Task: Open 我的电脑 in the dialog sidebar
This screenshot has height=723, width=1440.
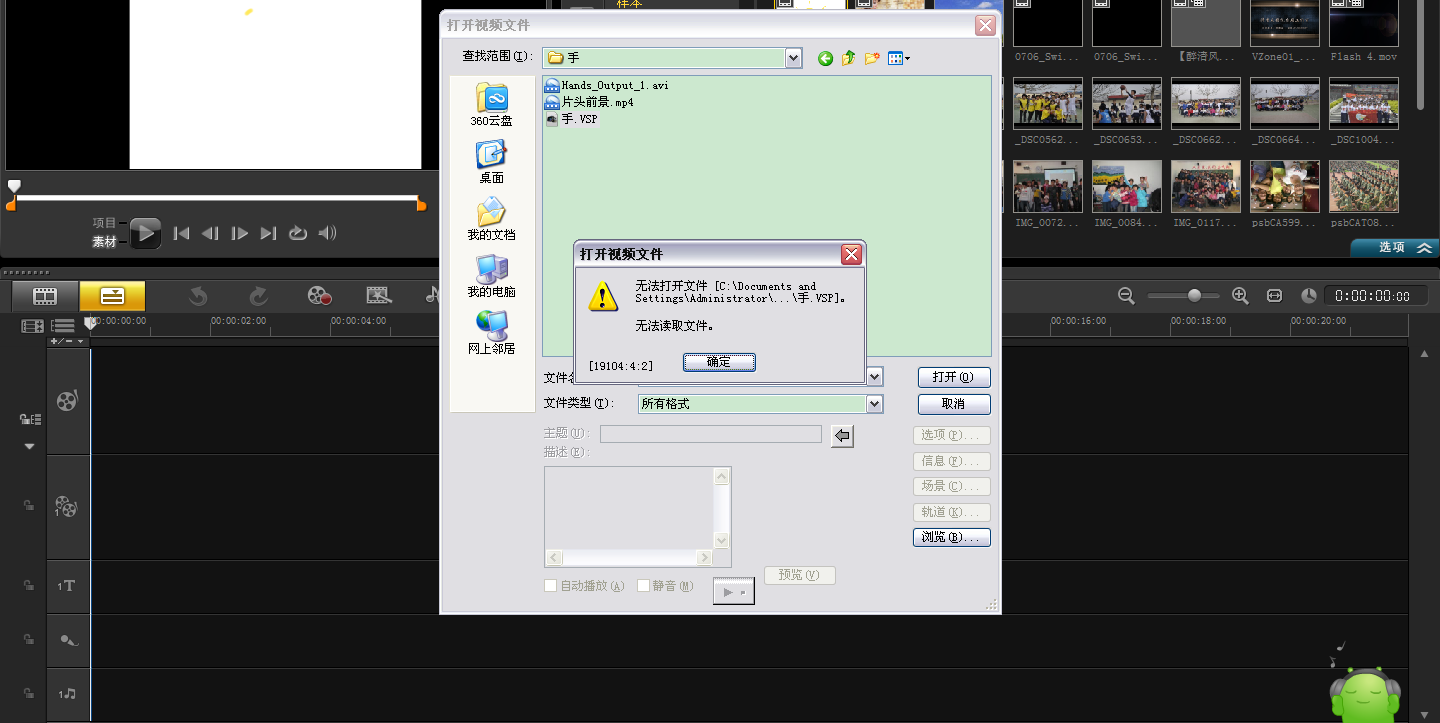Action: 490,277
